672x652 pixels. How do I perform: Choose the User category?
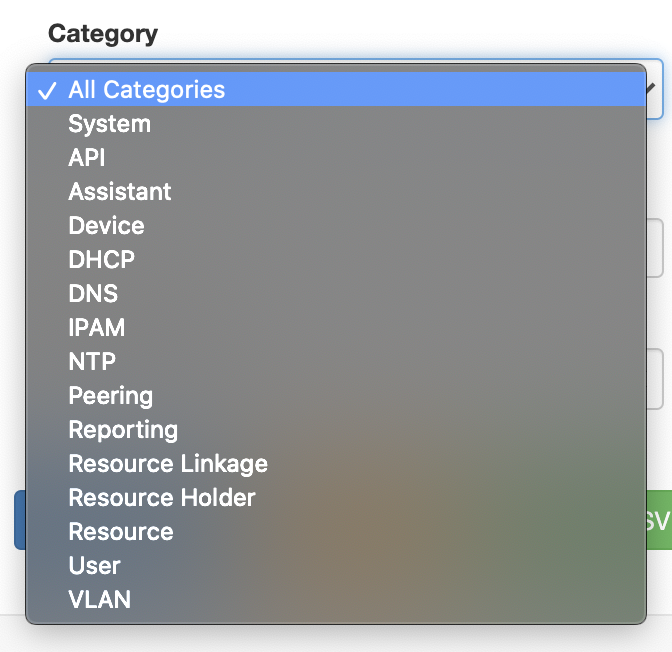[x=94, y=566]
